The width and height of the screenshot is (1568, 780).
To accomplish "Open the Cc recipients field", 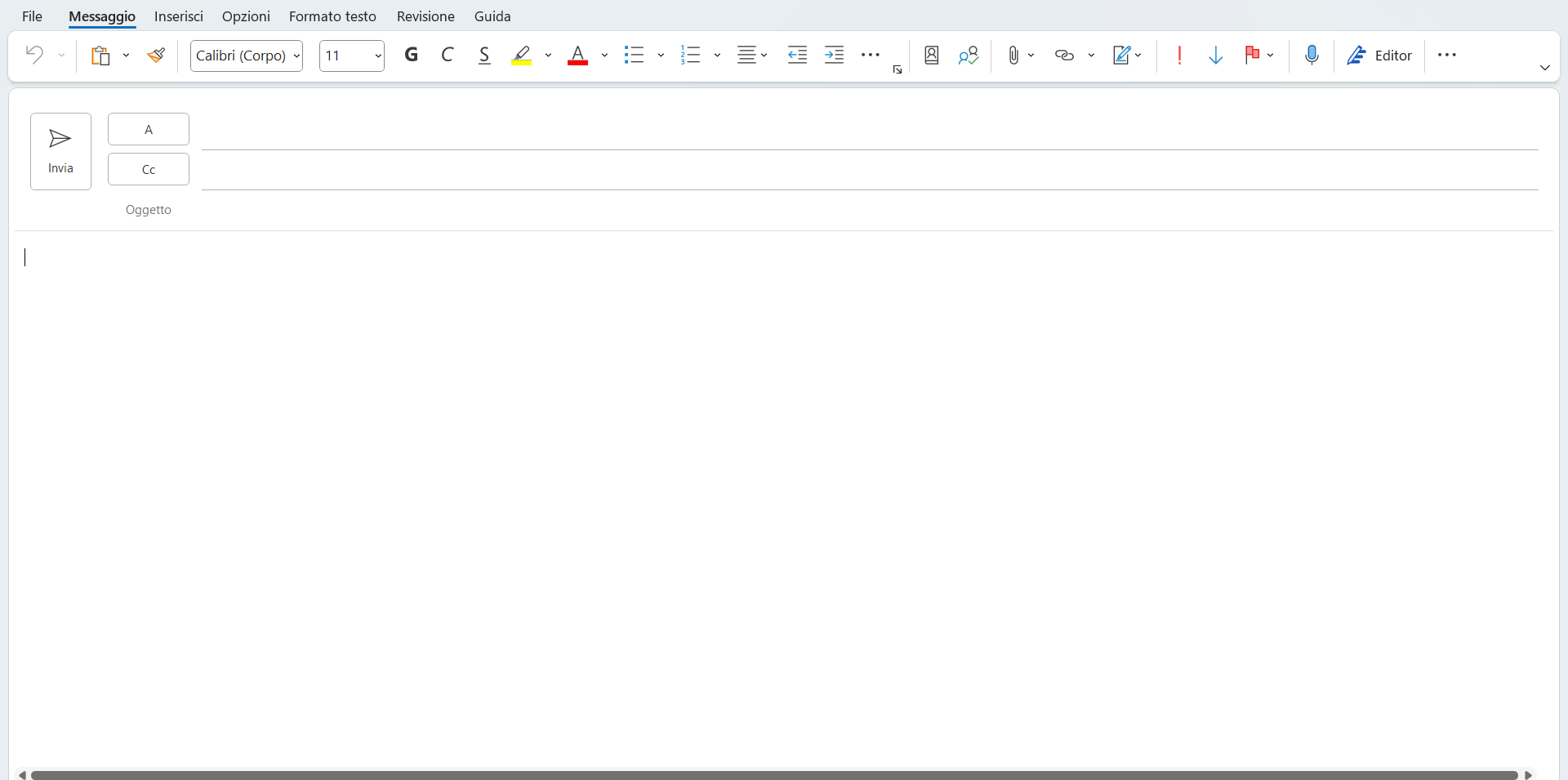I will (148, 169).
